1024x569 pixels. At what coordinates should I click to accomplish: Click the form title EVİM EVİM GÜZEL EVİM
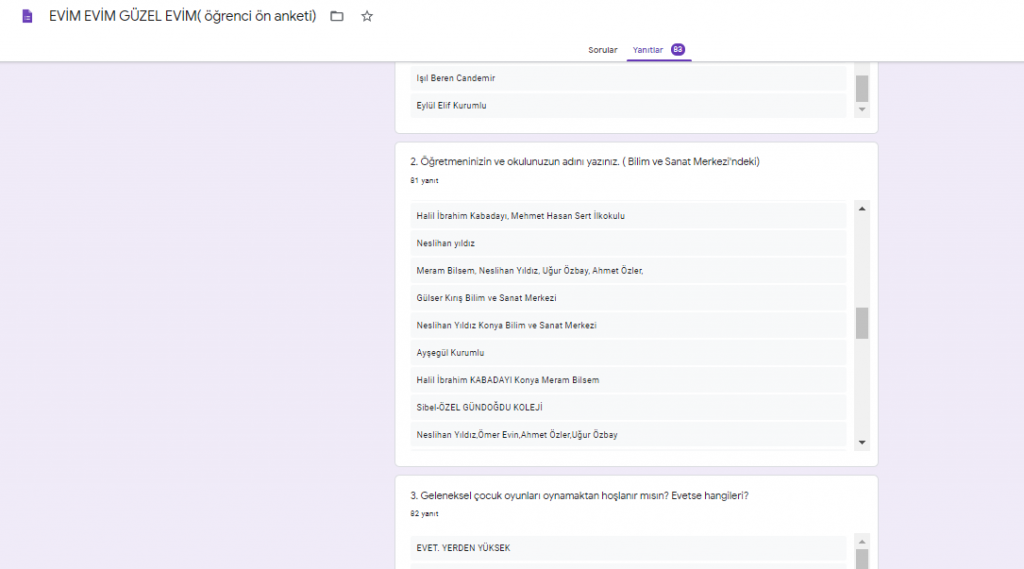[x=182, y=17]
